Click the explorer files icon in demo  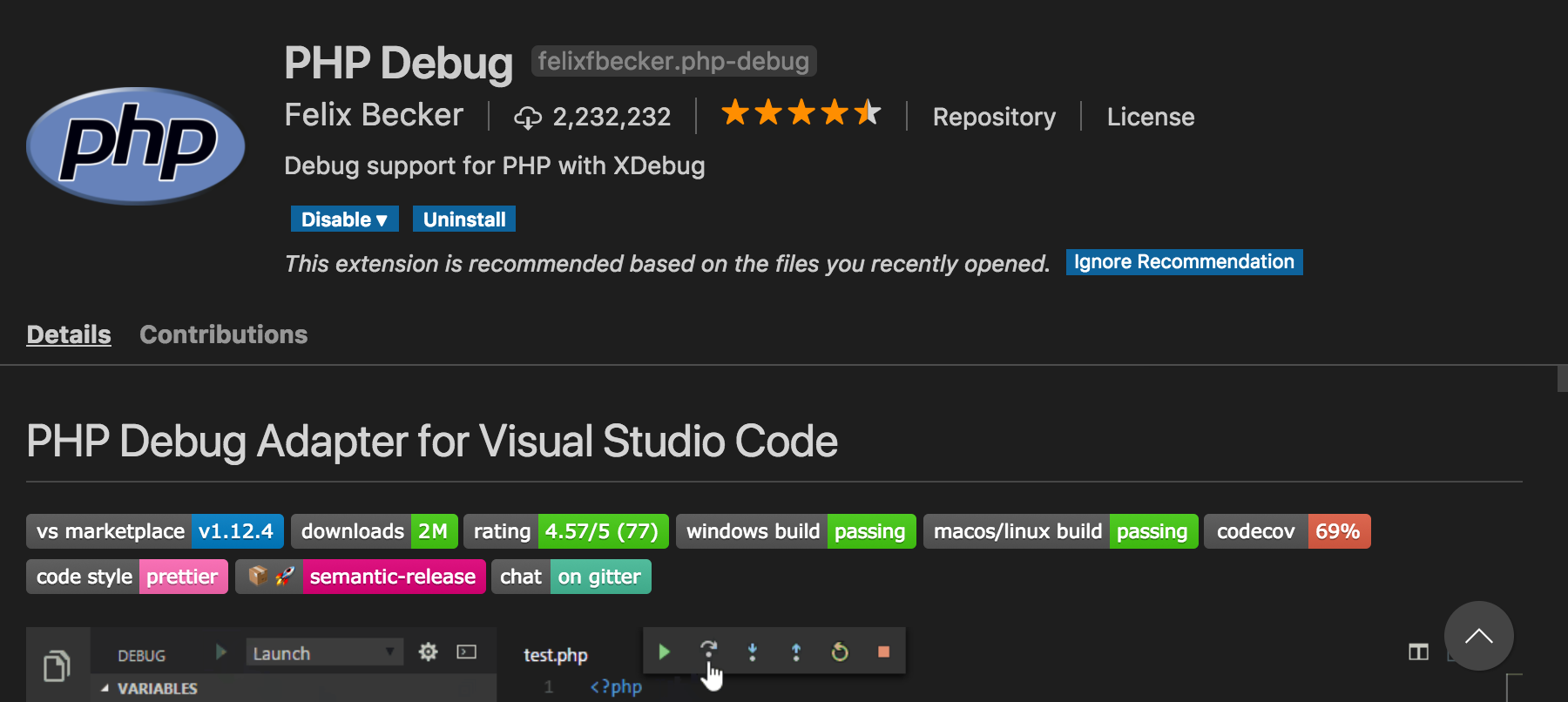57,666
